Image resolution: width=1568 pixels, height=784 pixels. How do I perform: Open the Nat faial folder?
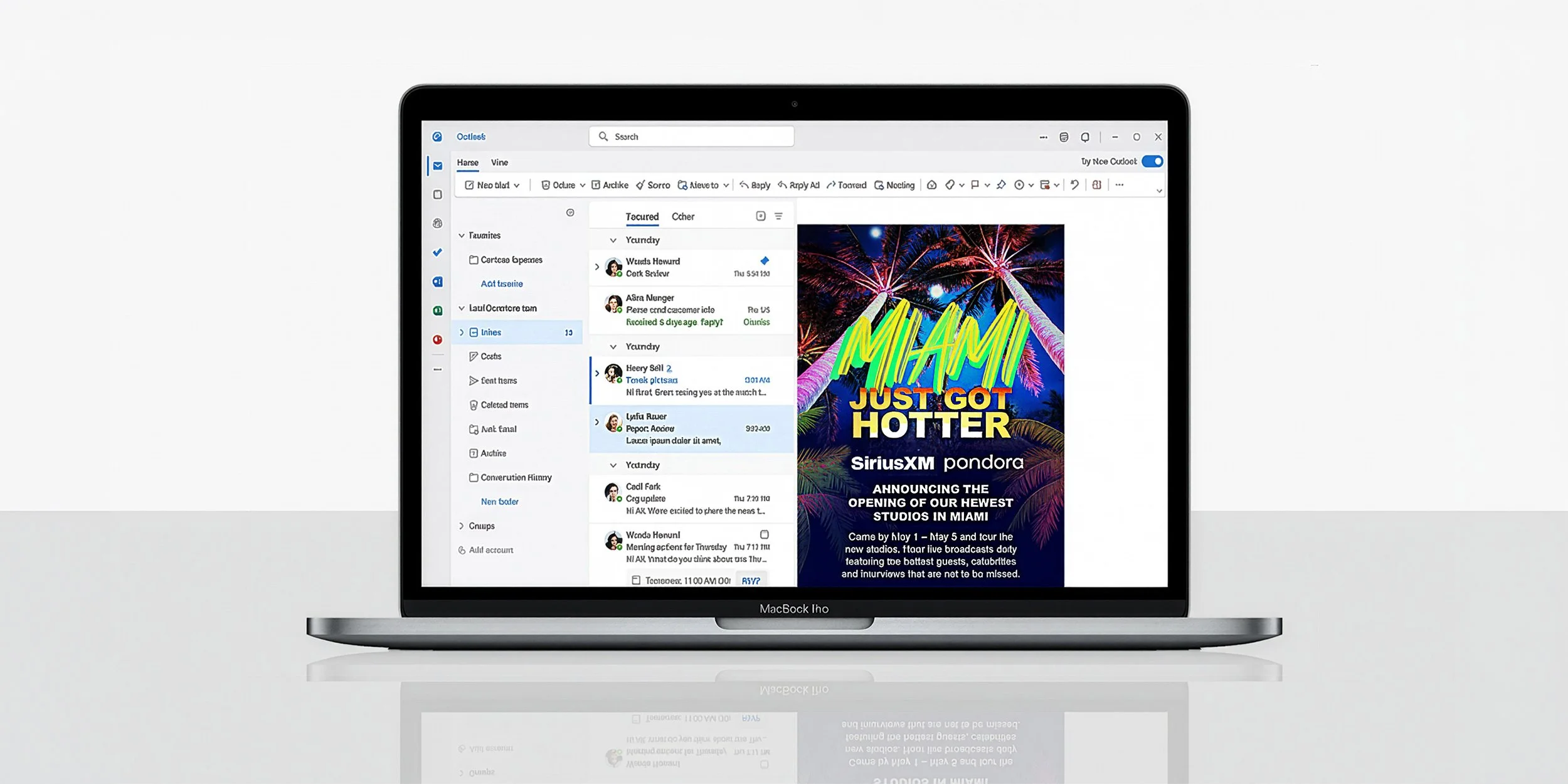pos(517,430)
